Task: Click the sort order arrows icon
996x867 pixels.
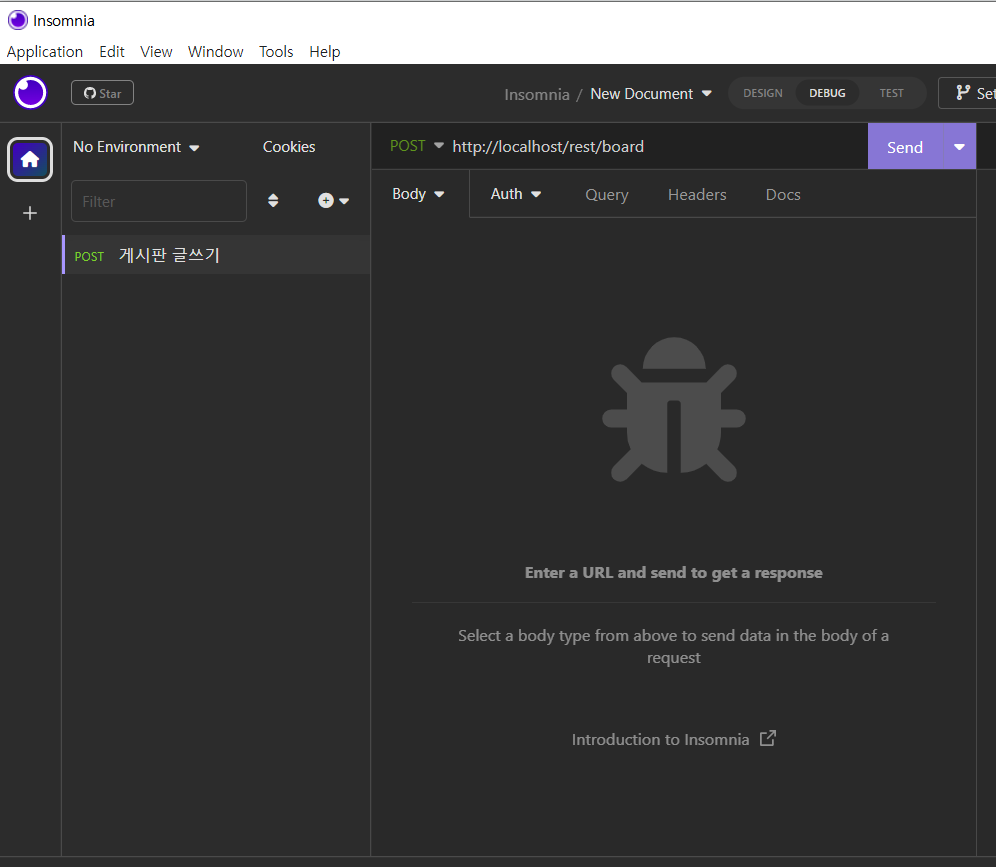Action: (273, 201)
